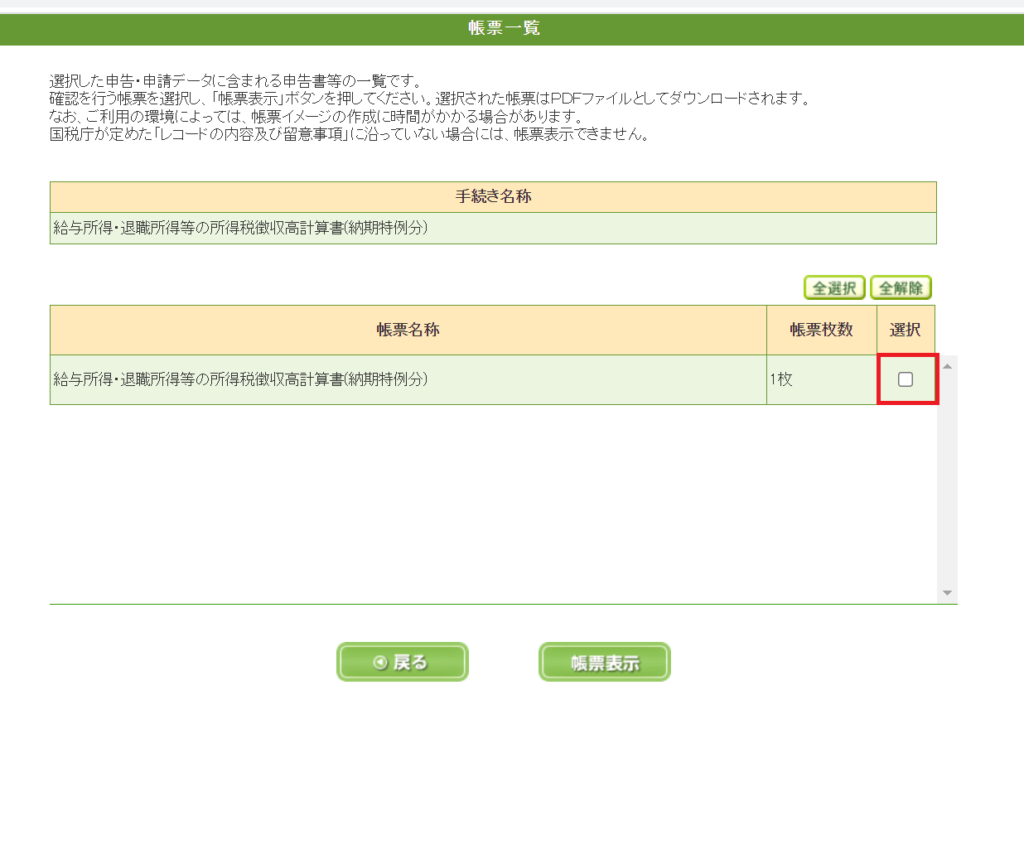1024x849 pixels.
Task: Click the 帳票表示 button
Action: 604,662
